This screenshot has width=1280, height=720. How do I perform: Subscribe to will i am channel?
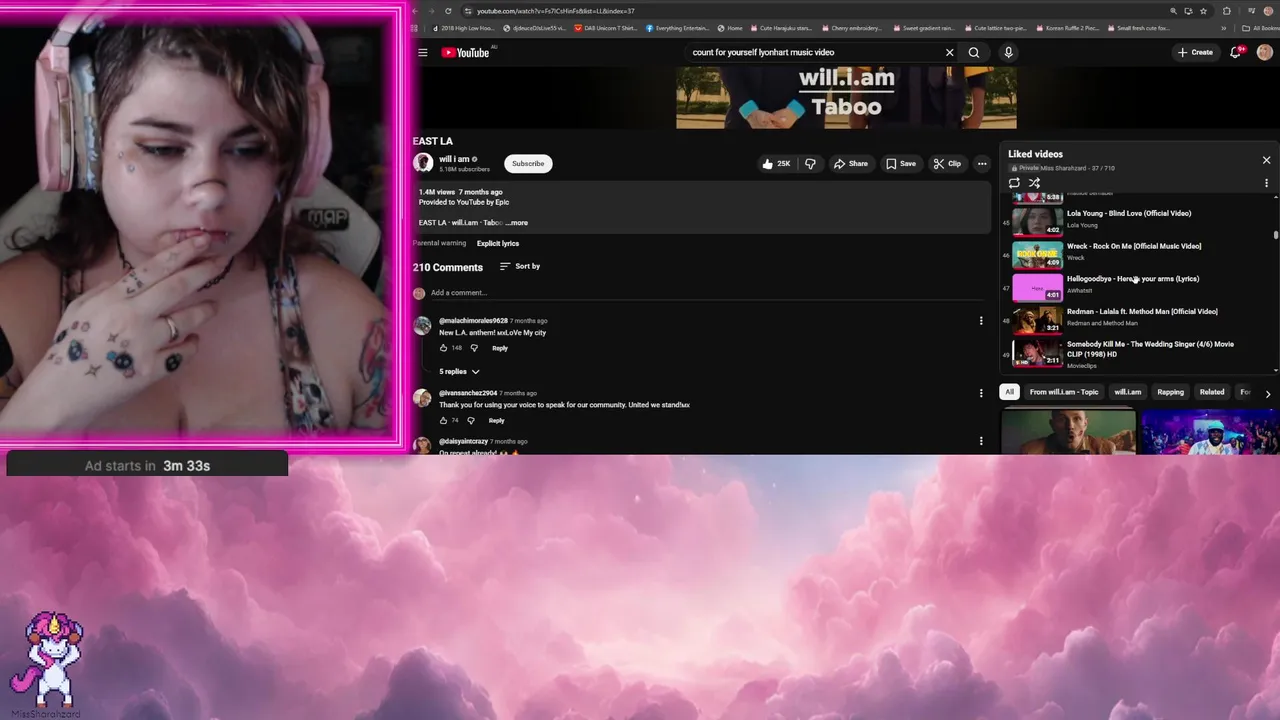[528, 164]
